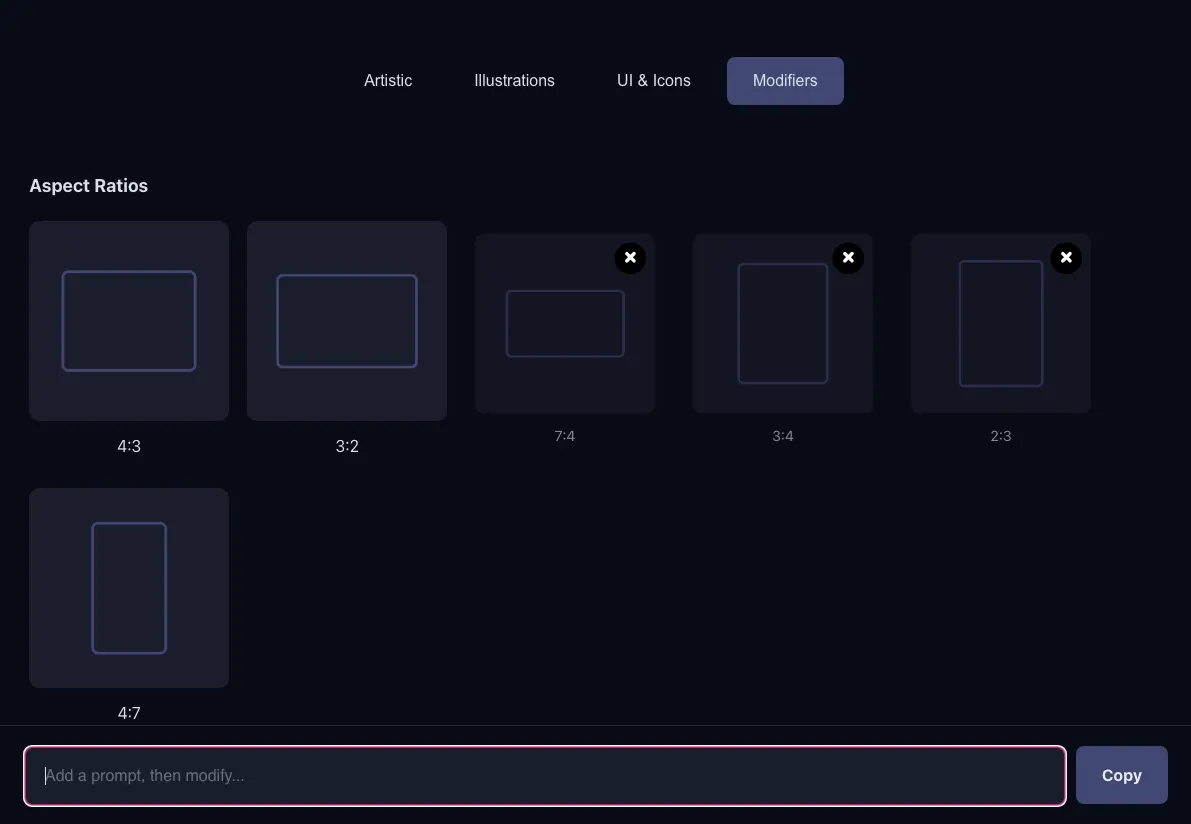1191x824 pixels.
Task: Select the 3:2 aspect ratio card
Action: [x=347, y=320]
